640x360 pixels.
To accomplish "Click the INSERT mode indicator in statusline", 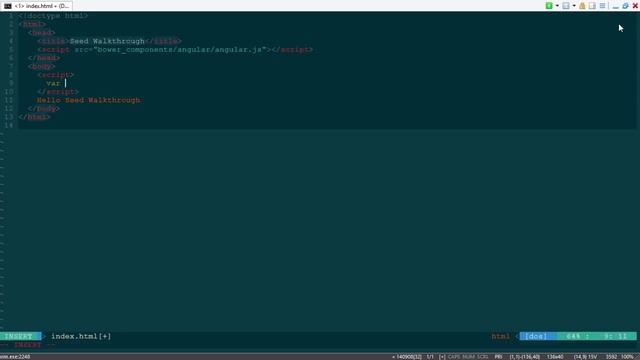I will point(19,336).
